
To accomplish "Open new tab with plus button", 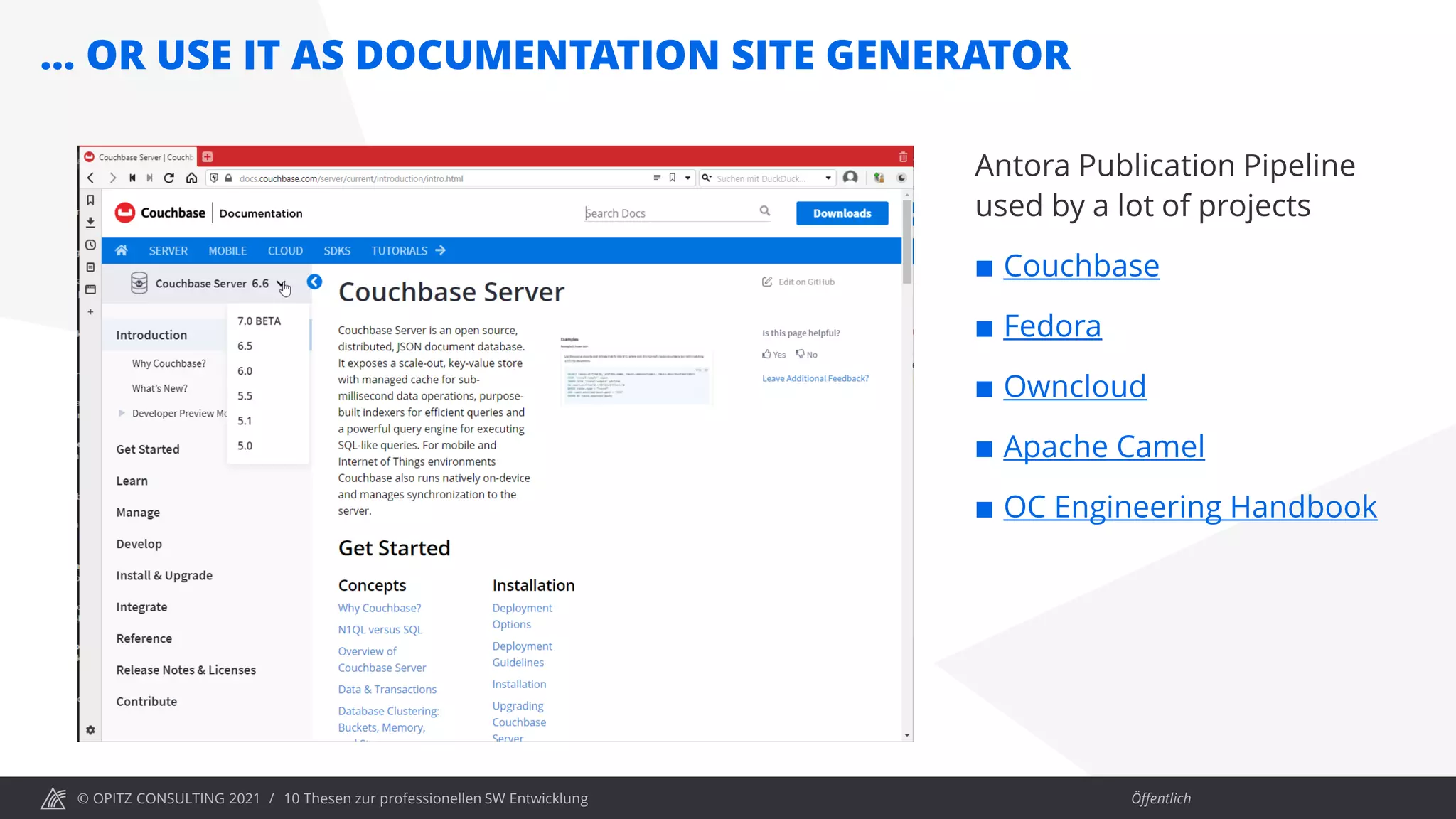I will 208,156.
